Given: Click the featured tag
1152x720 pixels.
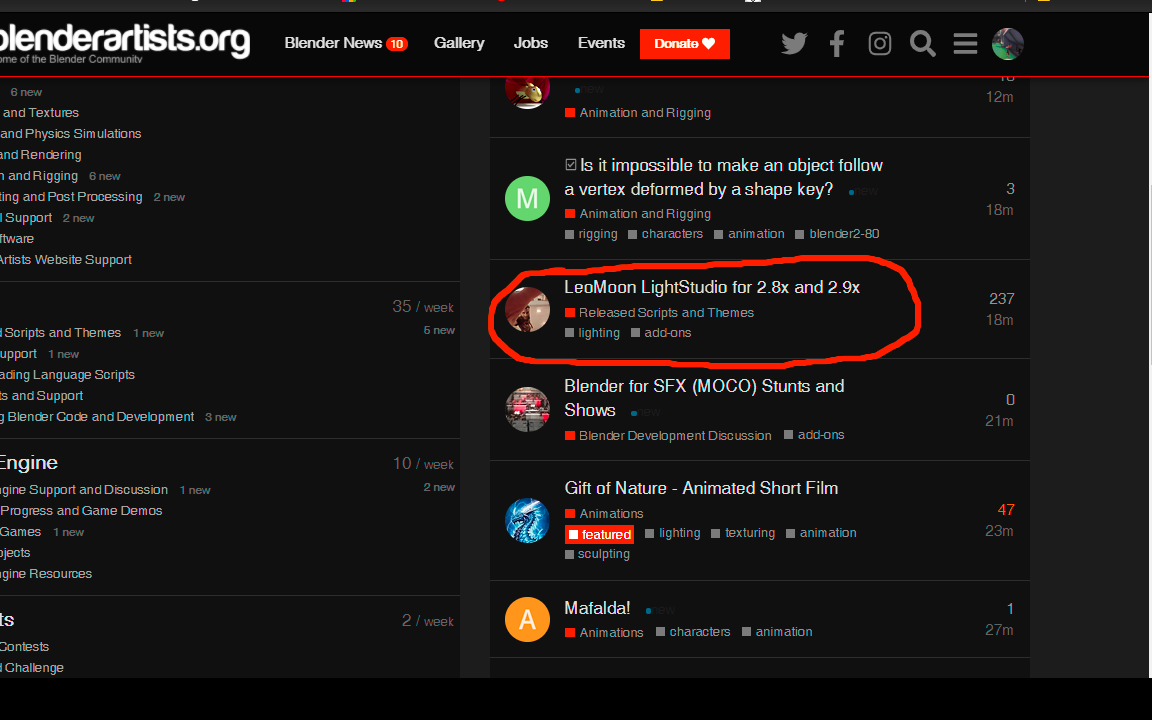Looking at the screenshot, I should point(600,534).
